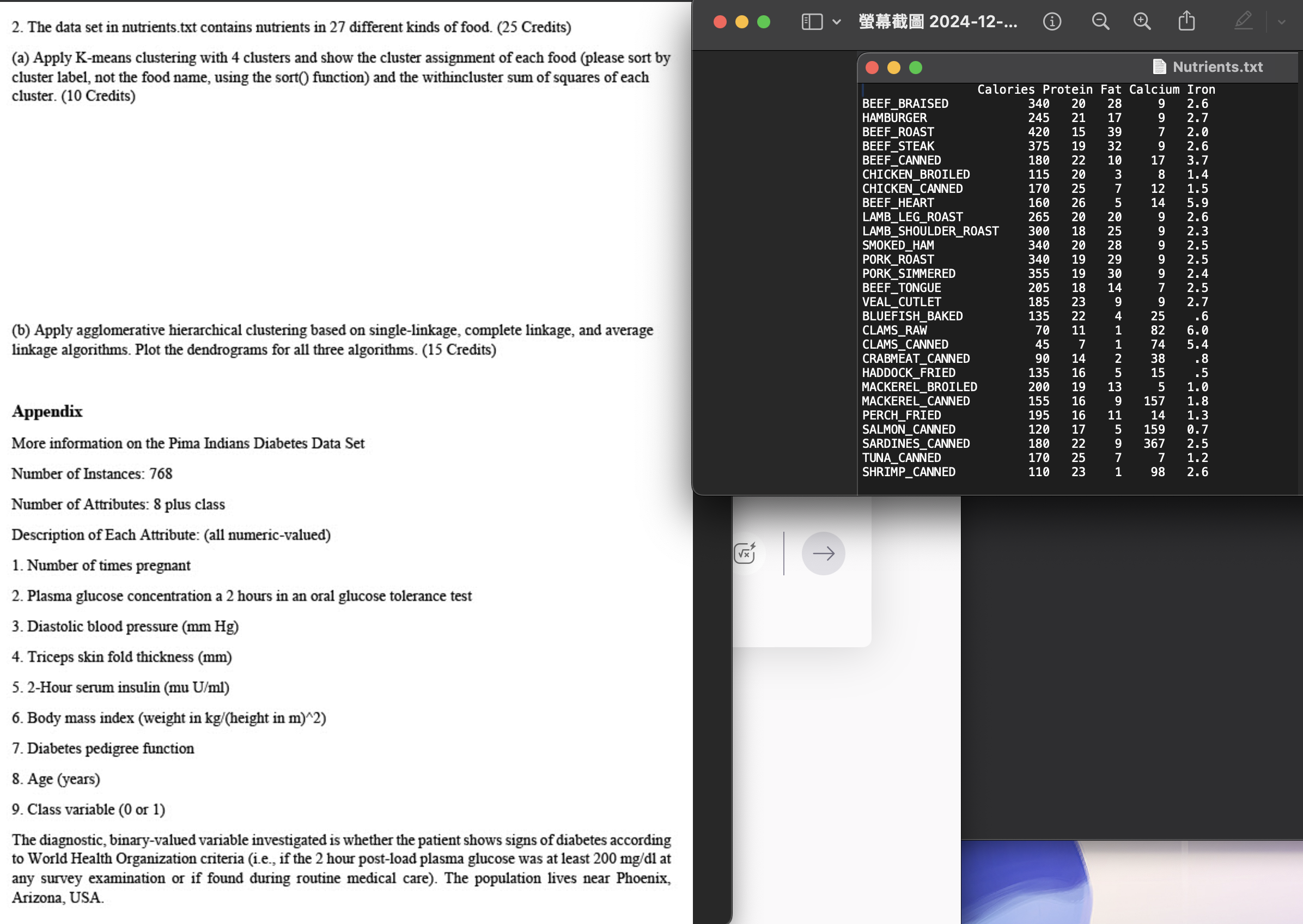Enter full screen on the Nutrients.txt window
The width and height of the screenshot is (1303, 924).
915,67
